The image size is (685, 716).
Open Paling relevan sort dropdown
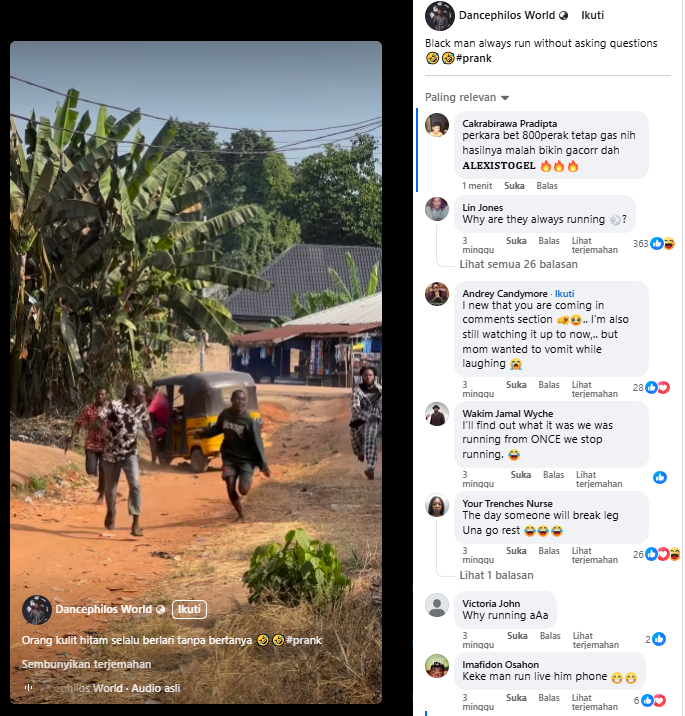coord(467,97)
